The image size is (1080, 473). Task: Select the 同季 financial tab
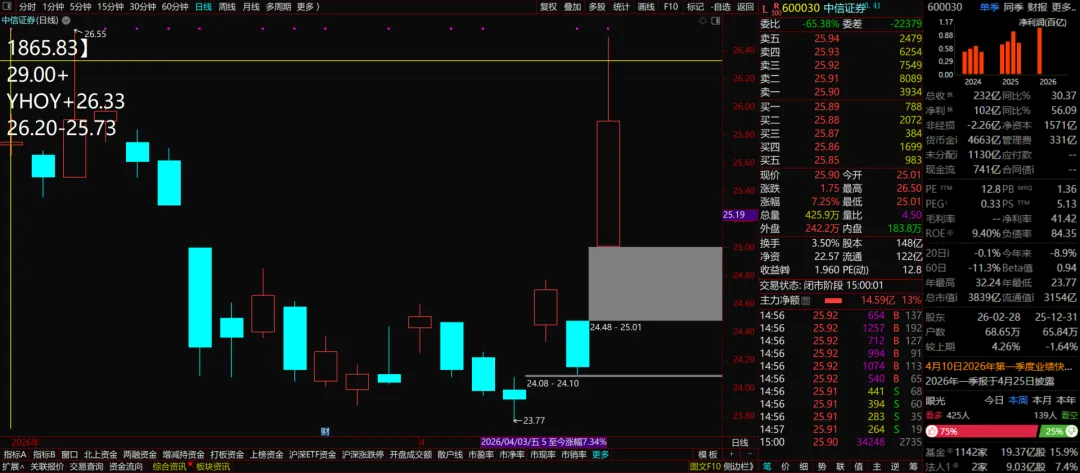click(x=1012, y=7)
